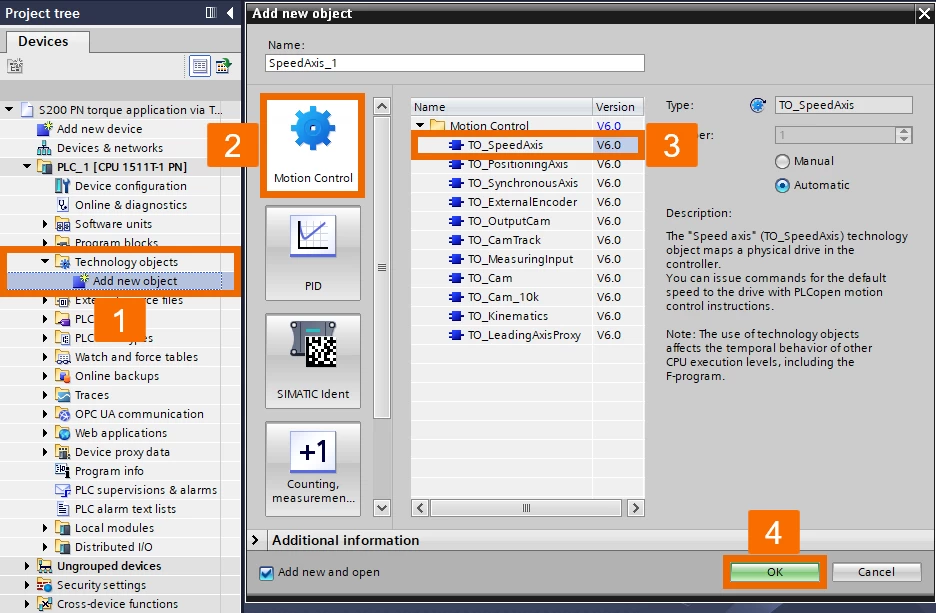Select TO_SynchronousAxis in the object list
The image size is (936, 613).
(x=527, y=183)
